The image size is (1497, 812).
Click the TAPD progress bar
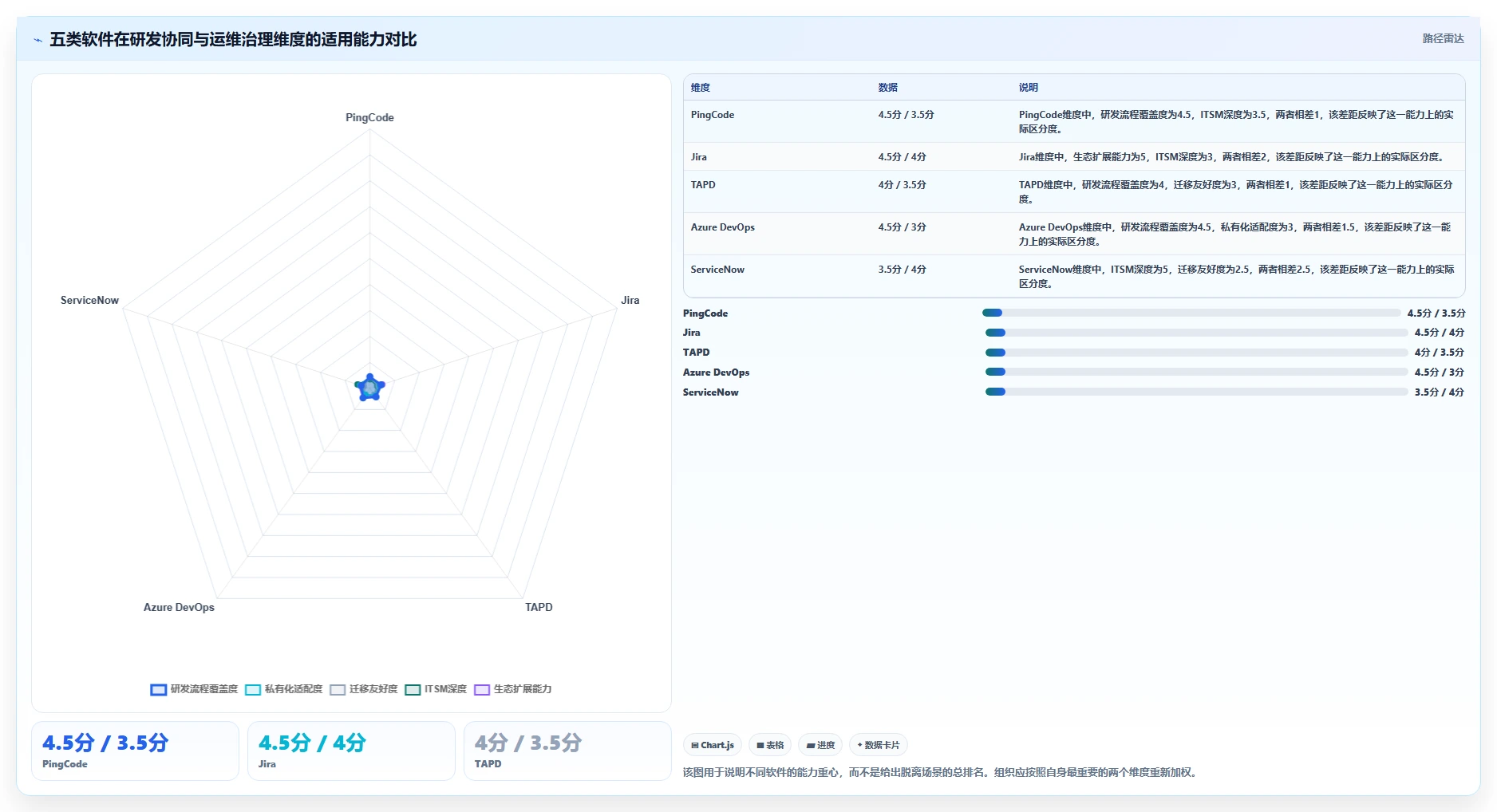(x=1196, y=353)
